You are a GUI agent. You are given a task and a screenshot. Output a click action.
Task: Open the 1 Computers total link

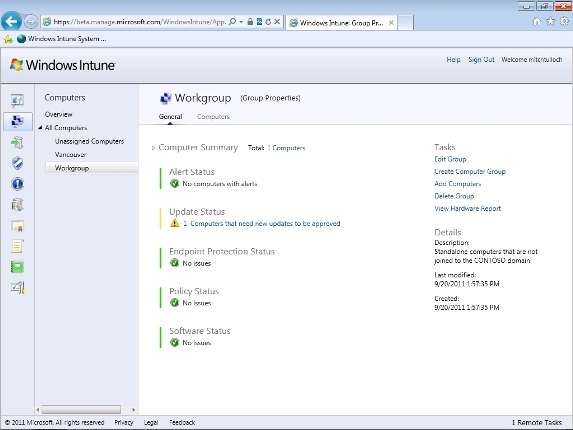pos(286,148)
